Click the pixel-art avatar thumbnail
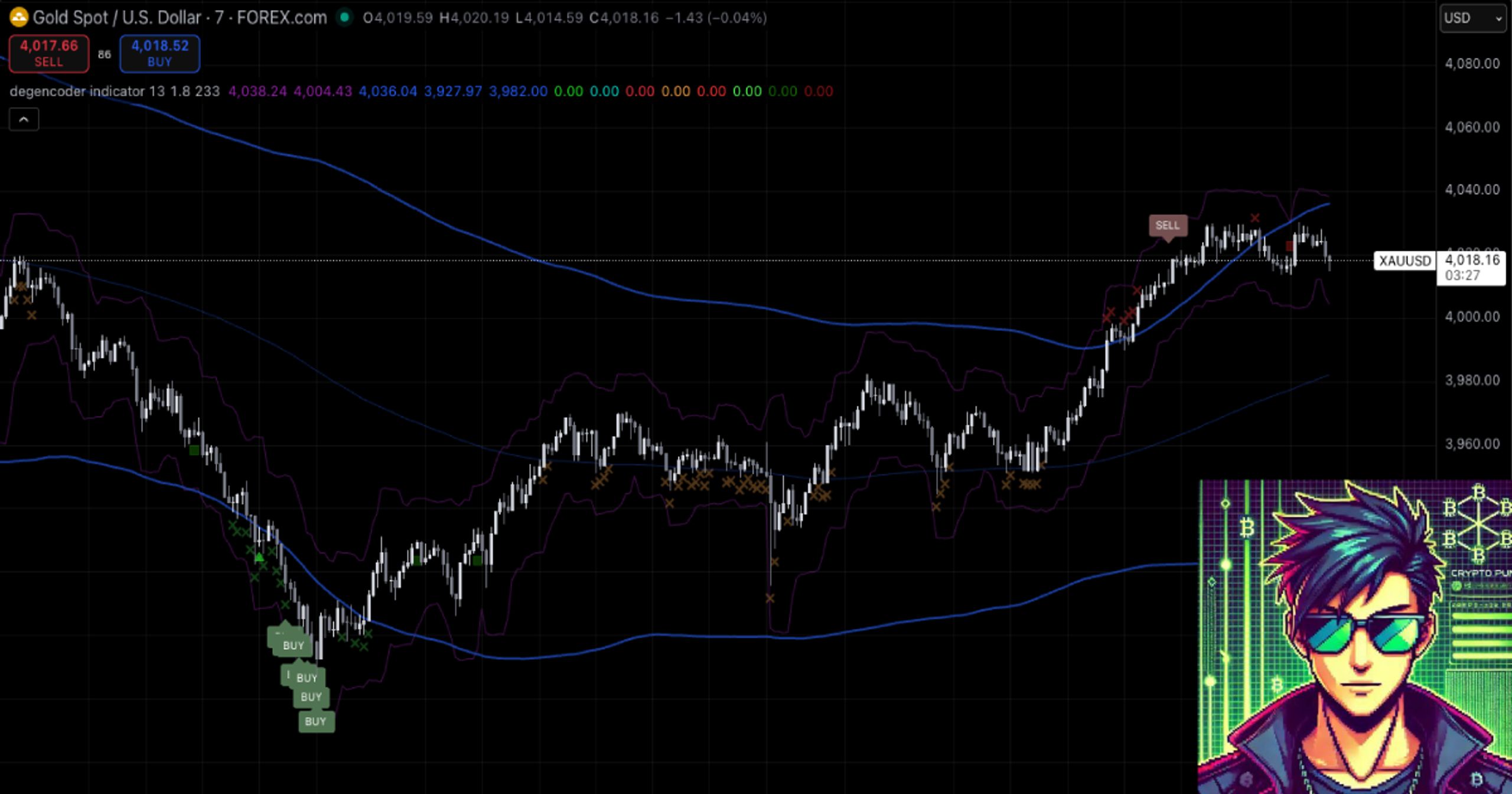Viewport: 1512px width, 794px height. (x=1355, y=637)
